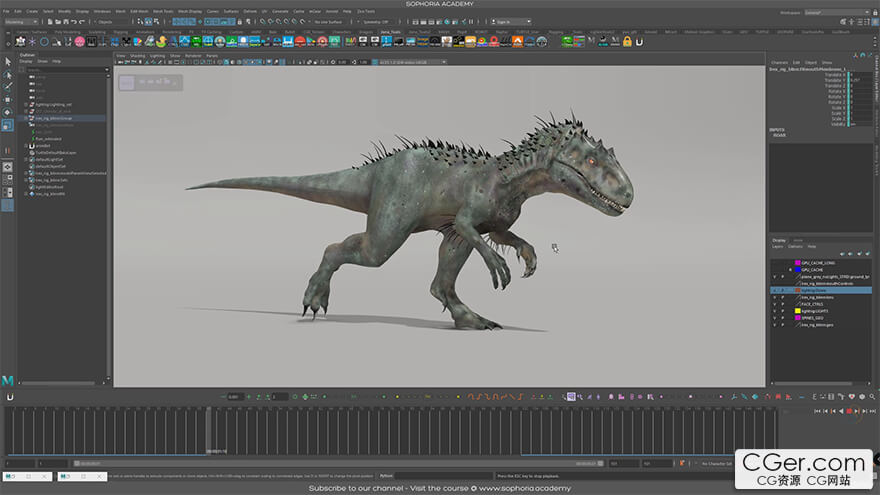The image size is (880, 495).
Task: Click the New Scene status line icon
Action: point(50,22)
